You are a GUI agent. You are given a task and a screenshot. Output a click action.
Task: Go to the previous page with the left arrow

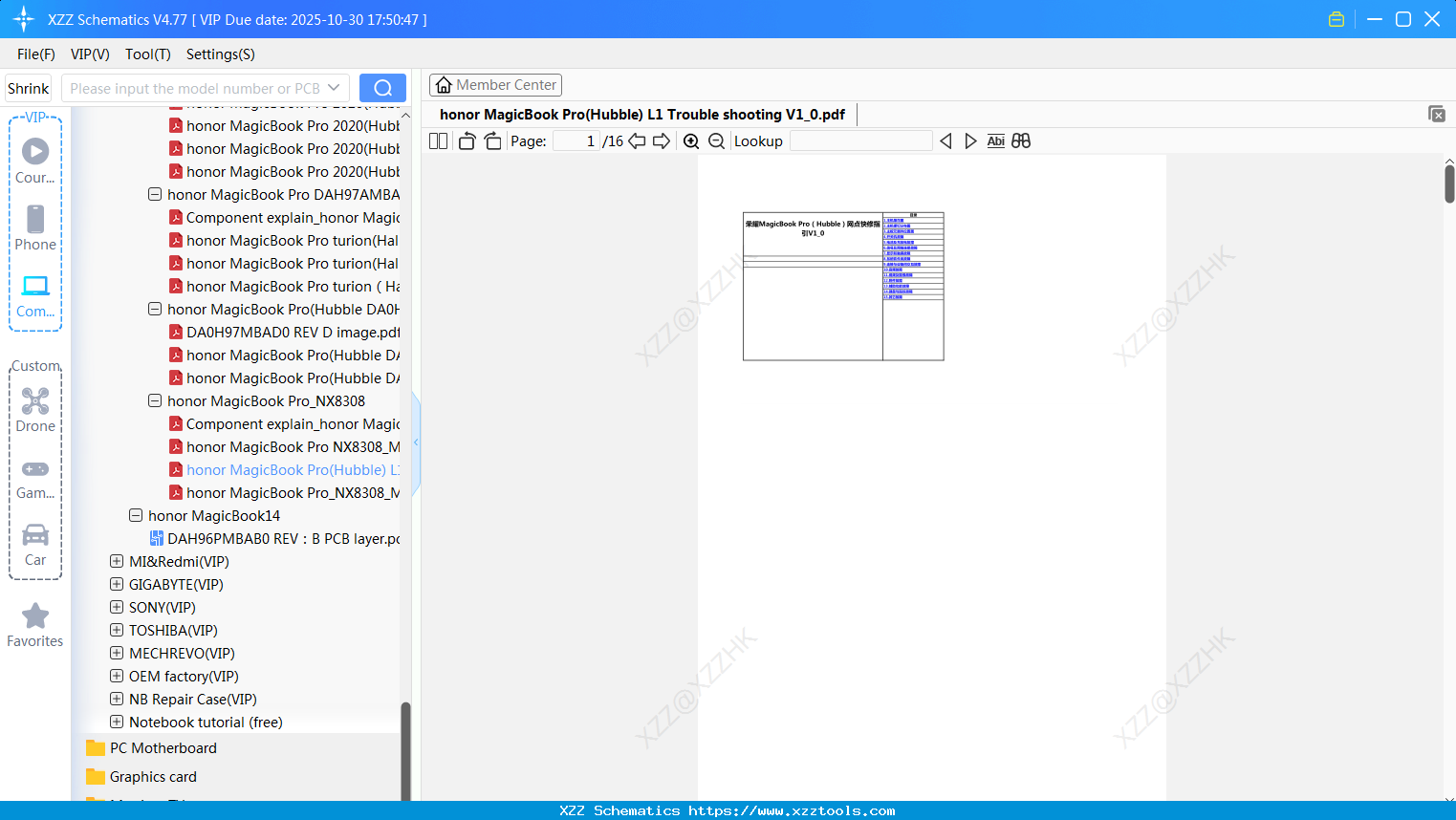tap(637, 141)
